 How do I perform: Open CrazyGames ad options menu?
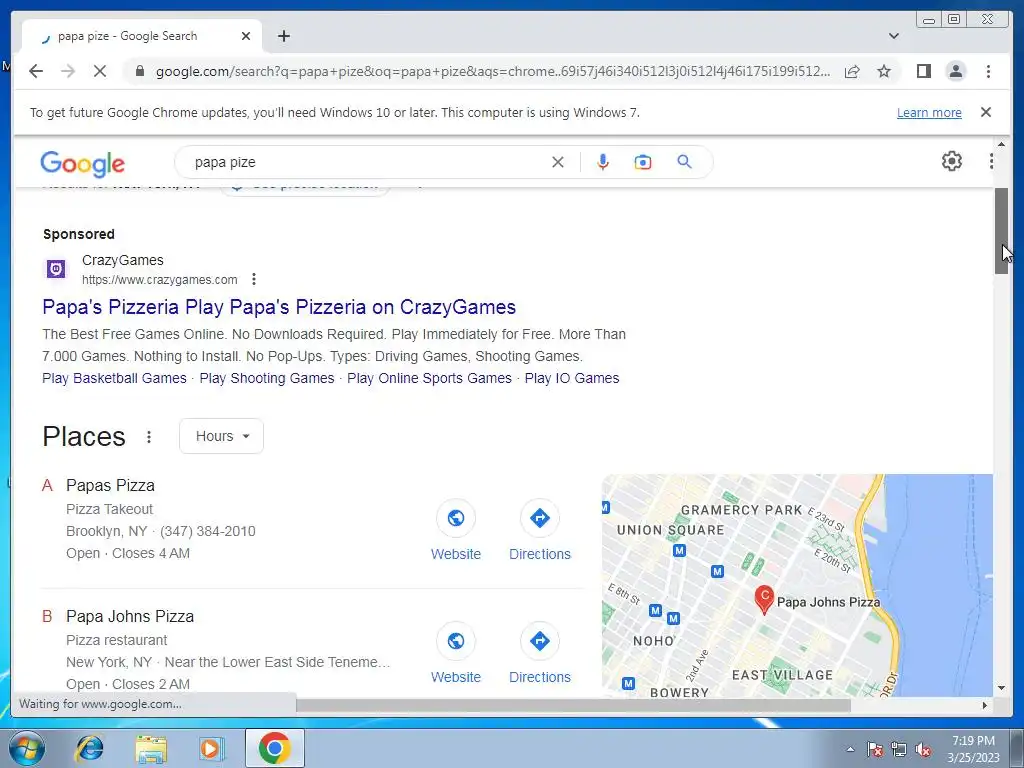[254, 280]
